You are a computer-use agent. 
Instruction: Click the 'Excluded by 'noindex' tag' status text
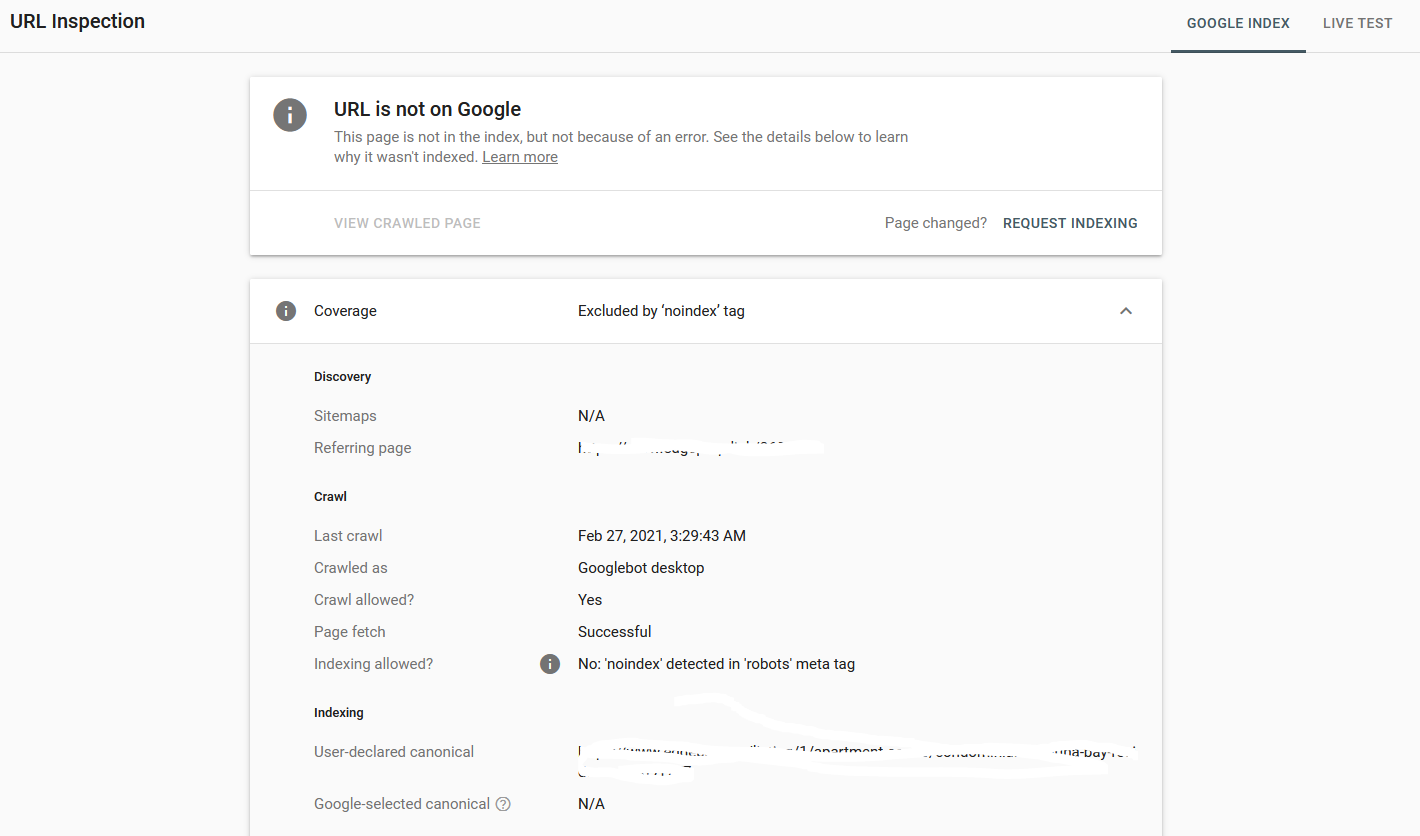(661, 311)
